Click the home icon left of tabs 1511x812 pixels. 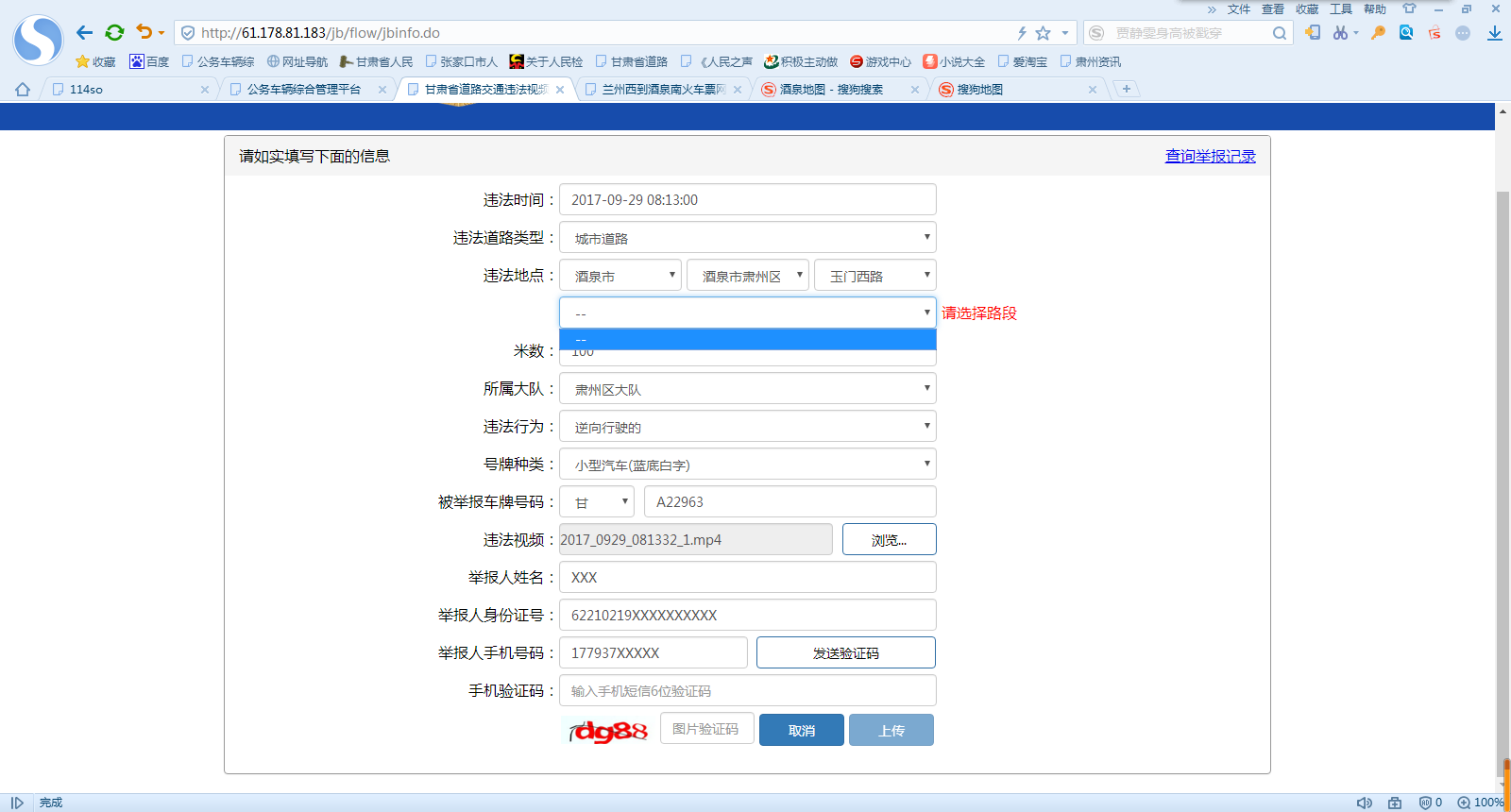[x=23, y=89]
